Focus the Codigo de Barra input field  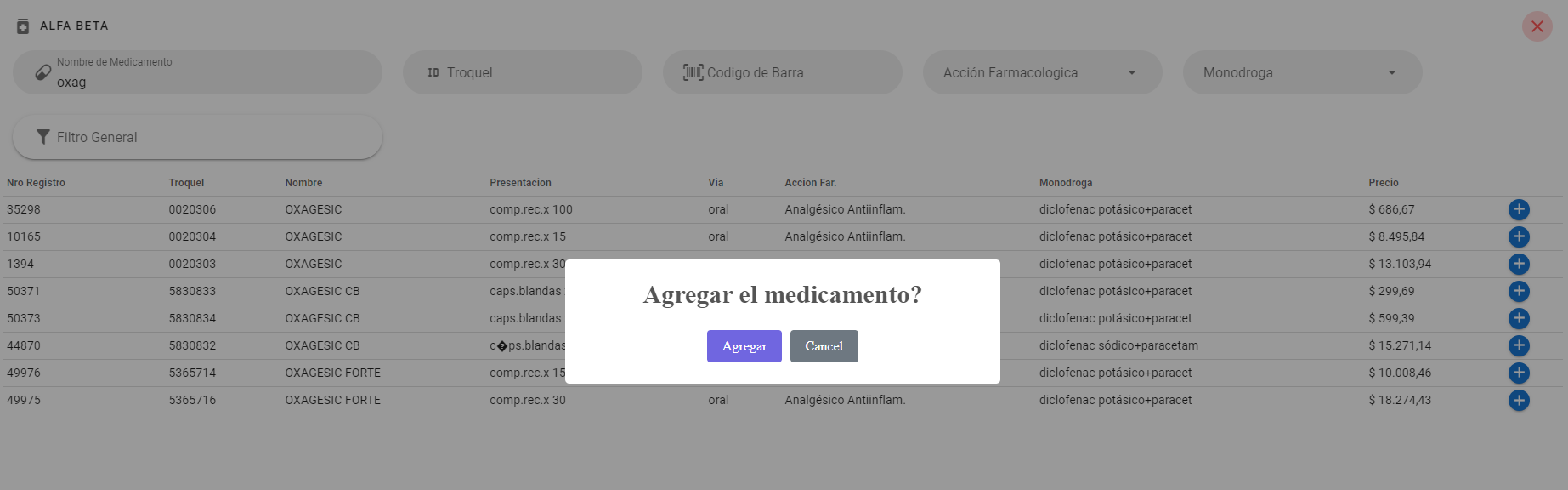coord(783,72)
